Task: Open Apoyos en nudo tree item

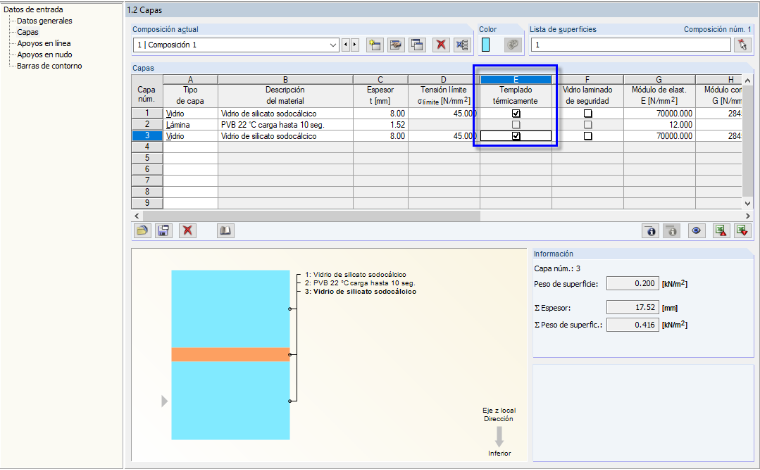Action: tap(45, 54)
